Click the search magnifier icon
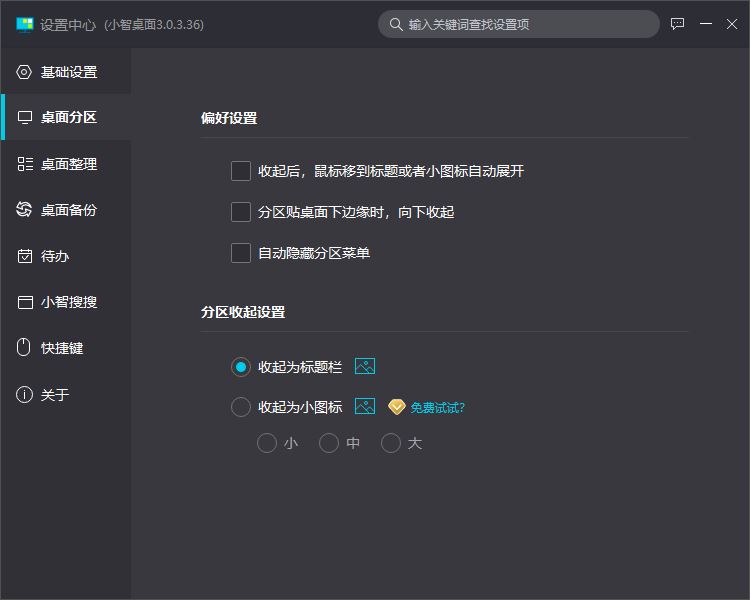The width and height of the screenshot is (750, 600). (396, 24)
